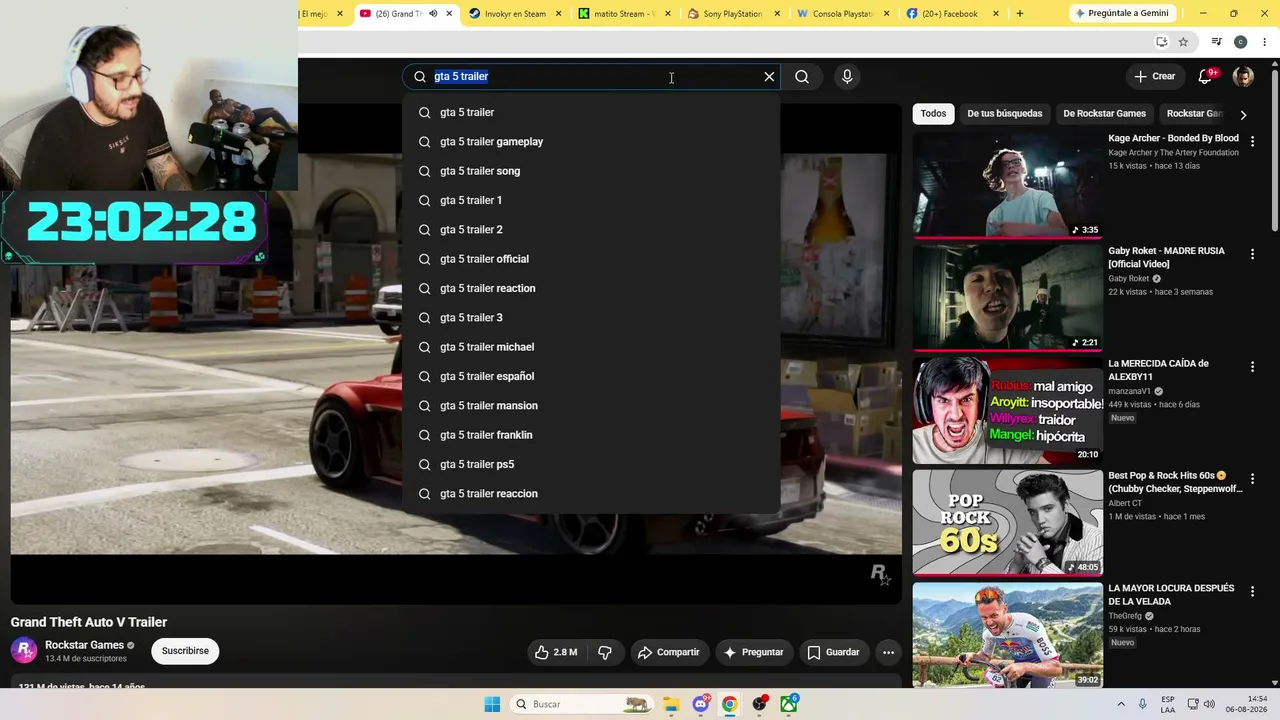Choose suggestion "gta 5 trailer song"
The height and width of the screenshot is (720, 1280).
(591, 171)
